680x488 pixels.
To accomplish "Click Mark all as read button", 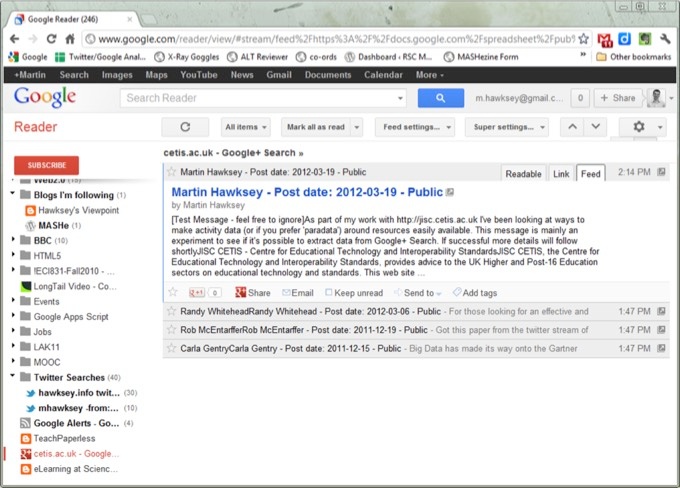I will pyautogui.click(x=316, y=127).
